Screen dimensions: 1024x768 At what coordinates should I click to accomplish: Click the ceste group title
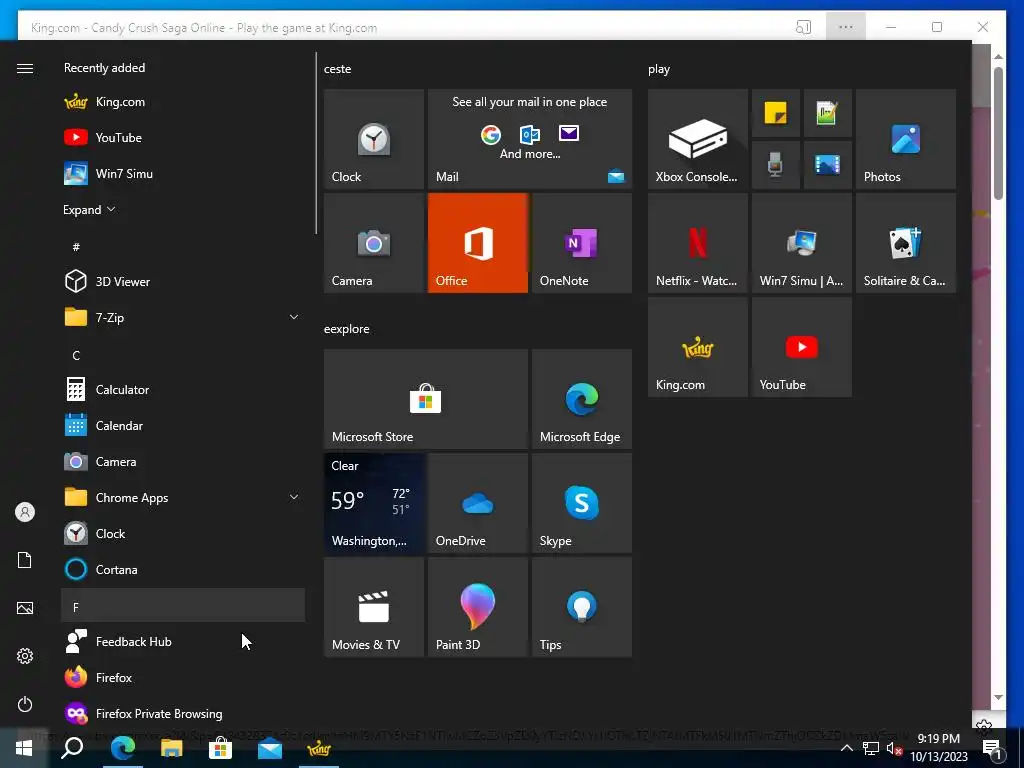click(338, 69)
